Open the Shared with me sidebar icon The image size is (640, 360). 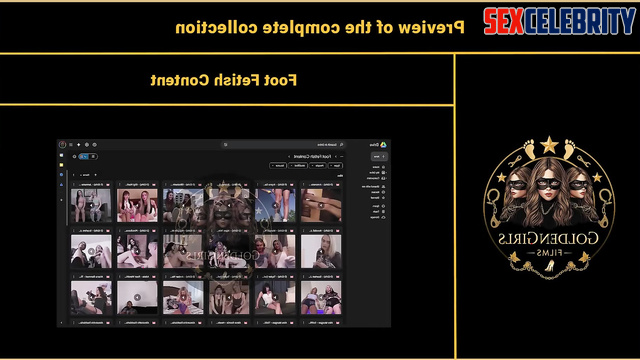point(383,187)
